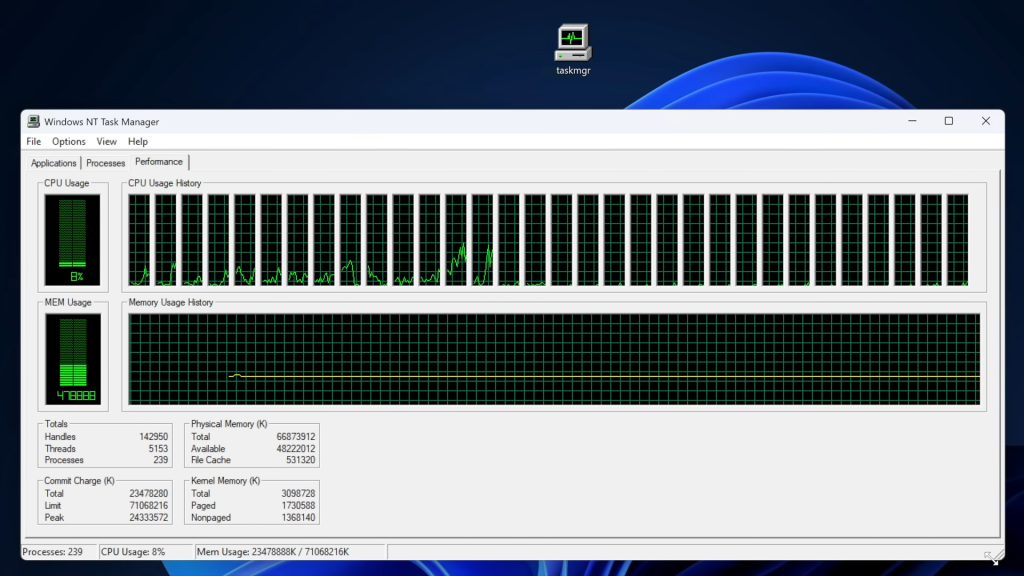Switch to the Processes tab
Image resolution: width=1024 pixels, height=576 pixels.
click(x=106, y=163)
